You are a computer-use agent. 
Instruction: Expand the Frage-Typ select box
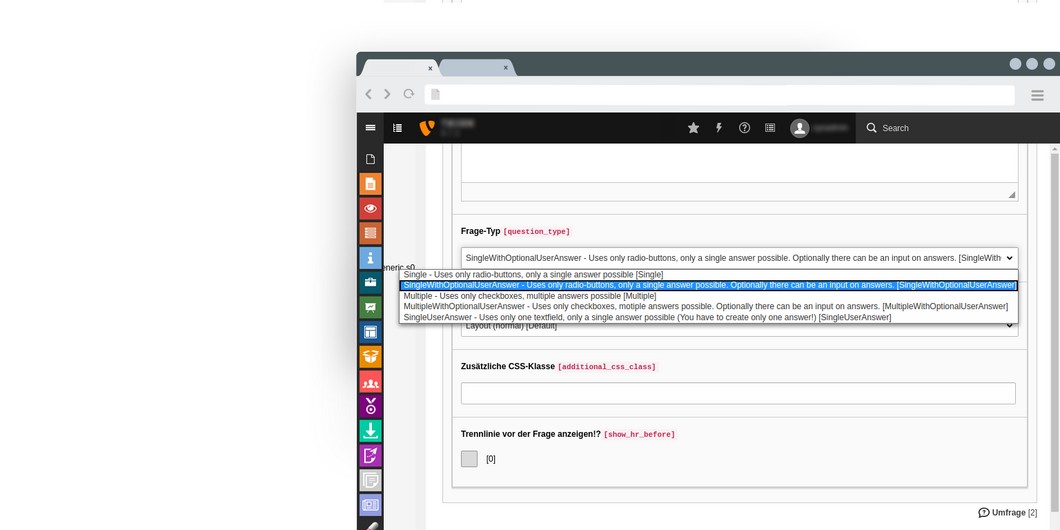[x=740, y=258]
